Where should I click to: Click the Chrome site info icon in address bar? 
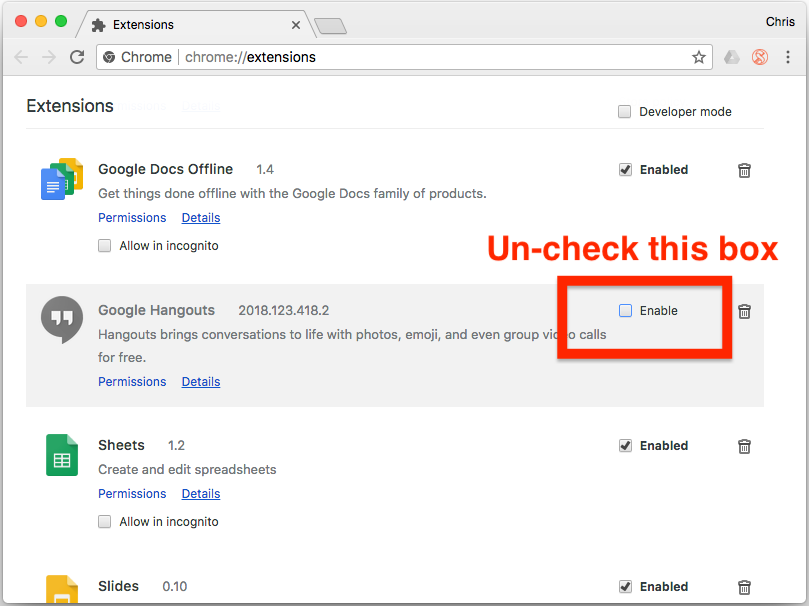tap(109, 57)
